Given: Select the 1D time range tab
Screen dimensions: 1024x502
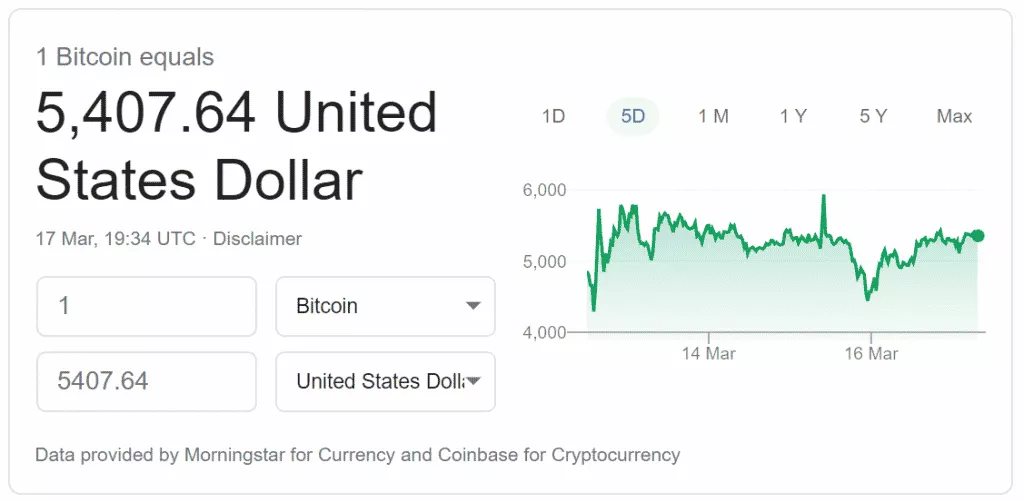Looking at the screenshot, I should [x=553, y=116].
